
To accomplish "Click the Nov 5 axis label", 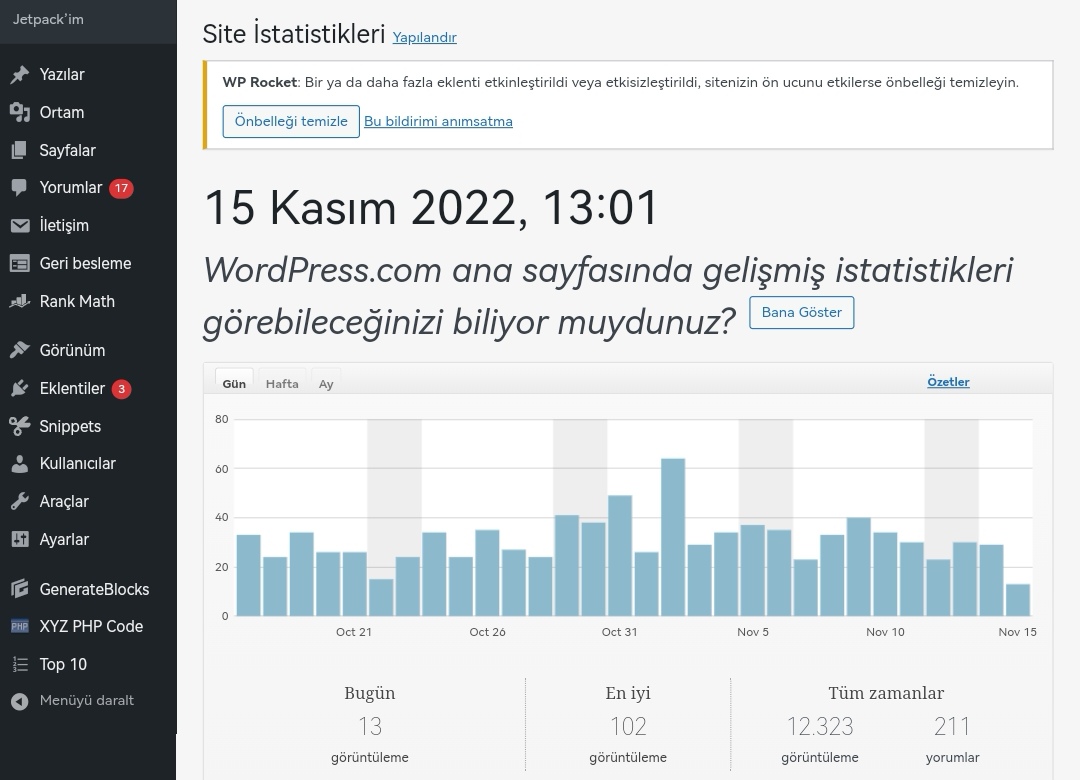I will point(753,632).
